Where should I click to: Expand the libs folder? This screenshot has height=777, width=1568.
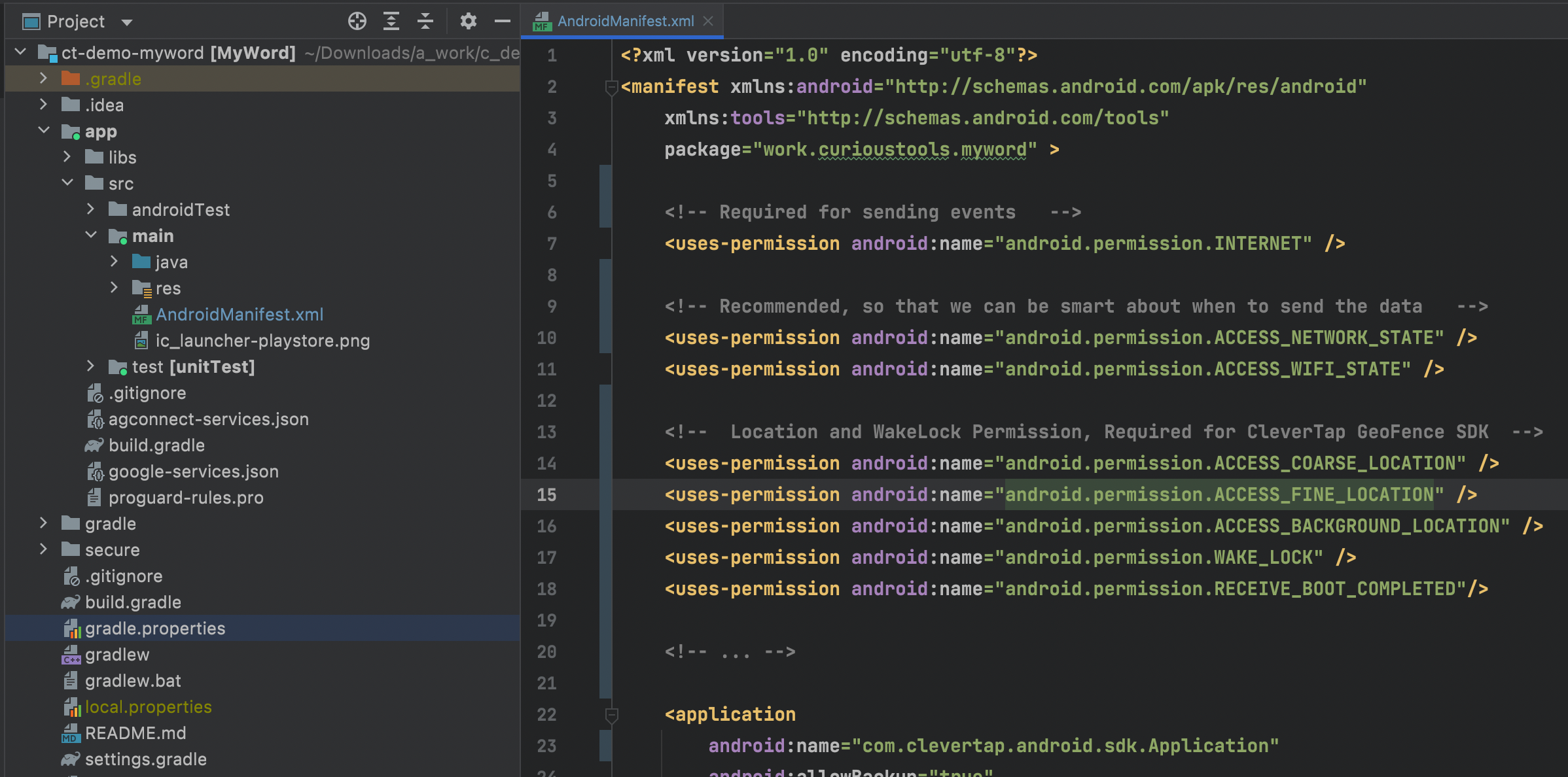(x=67, y=157)
